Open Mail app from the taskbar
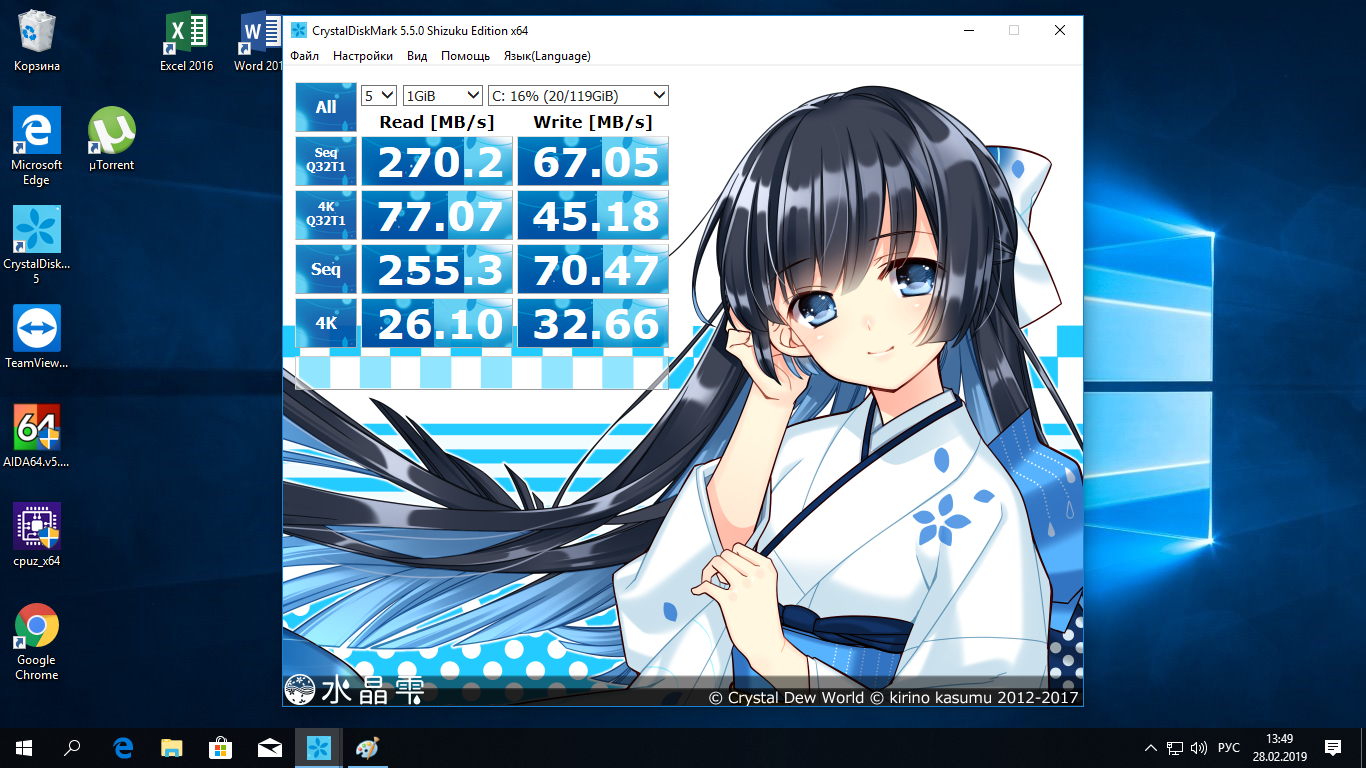The image size is (1366, 768). click(x=269, y=747)
